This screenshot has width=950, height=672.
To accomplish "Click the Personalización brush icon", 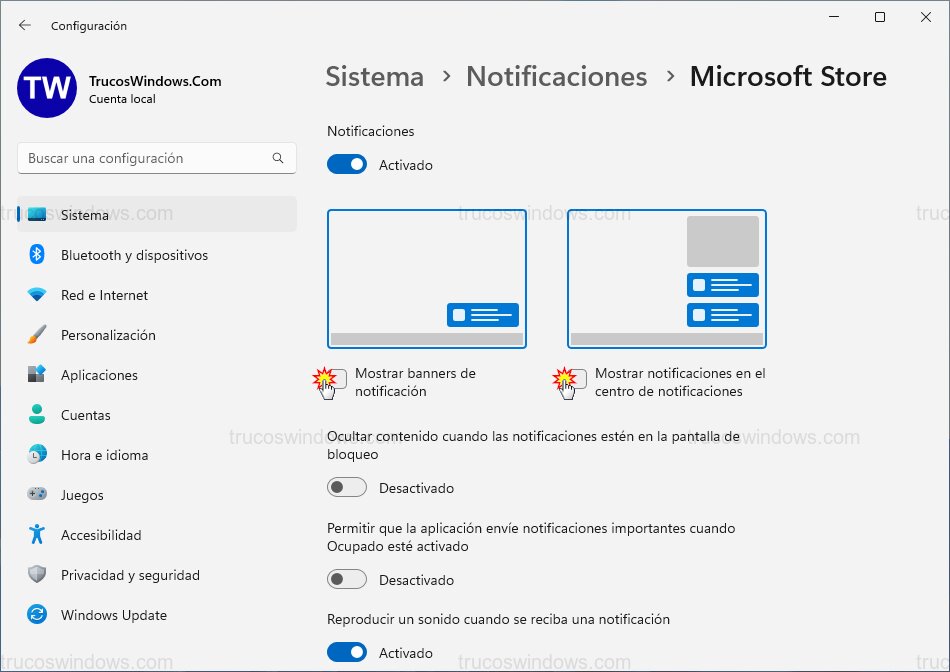I will (x=37, y=335).
